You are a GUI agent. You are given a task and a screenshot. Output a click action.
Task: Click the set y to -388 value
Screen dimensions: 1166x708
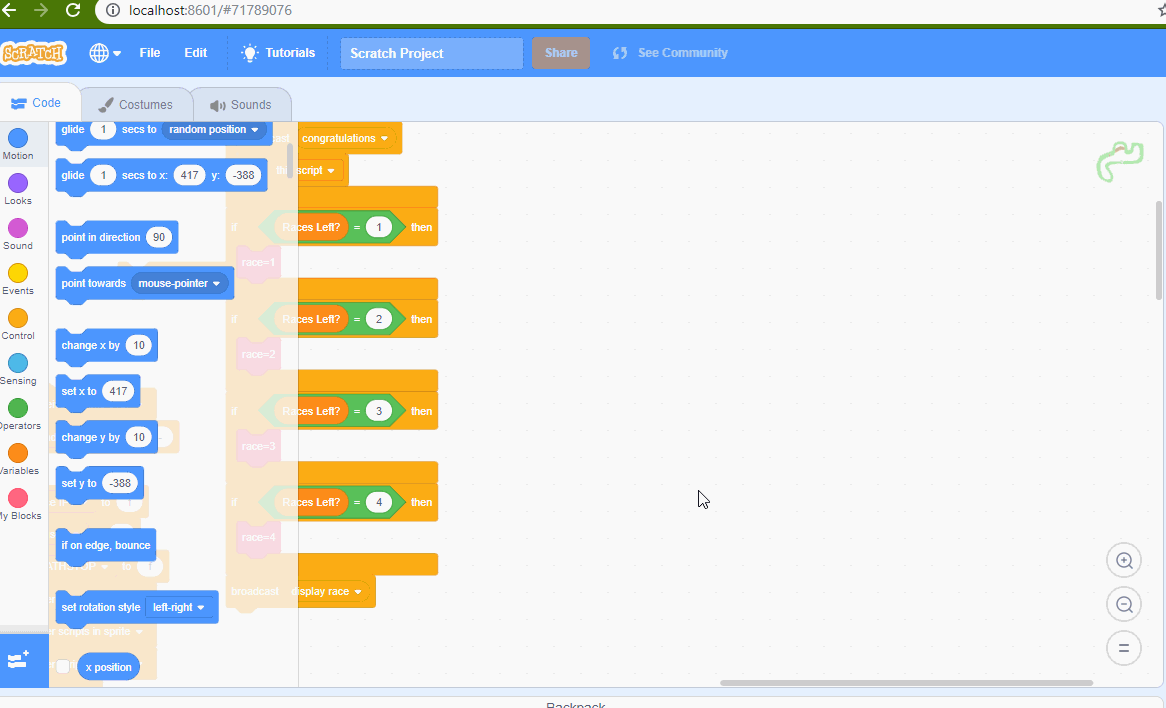click(120, 483)
